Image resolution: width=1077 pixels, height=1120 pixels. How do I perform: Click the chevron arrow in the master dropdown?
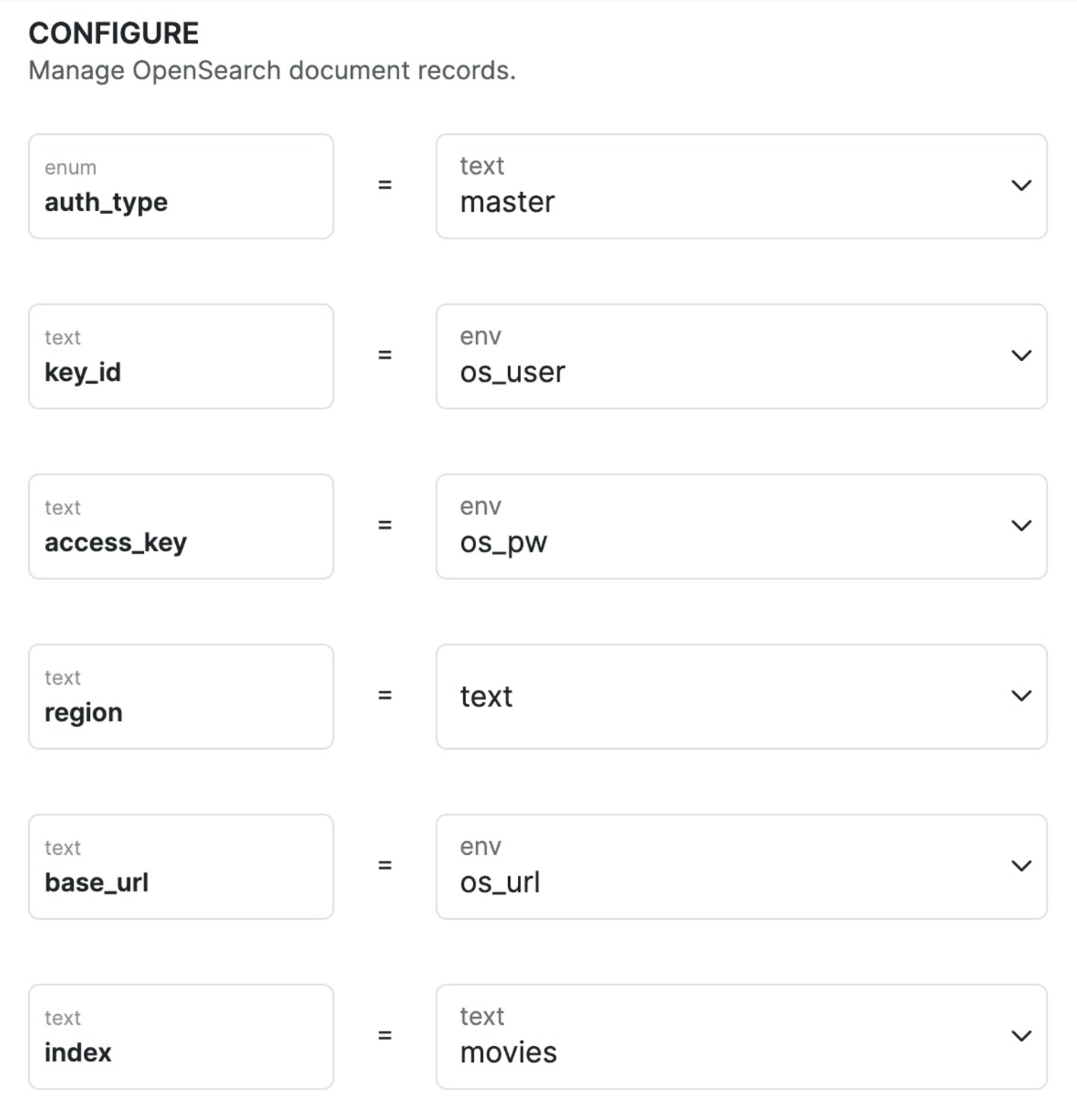point(1021,185)
